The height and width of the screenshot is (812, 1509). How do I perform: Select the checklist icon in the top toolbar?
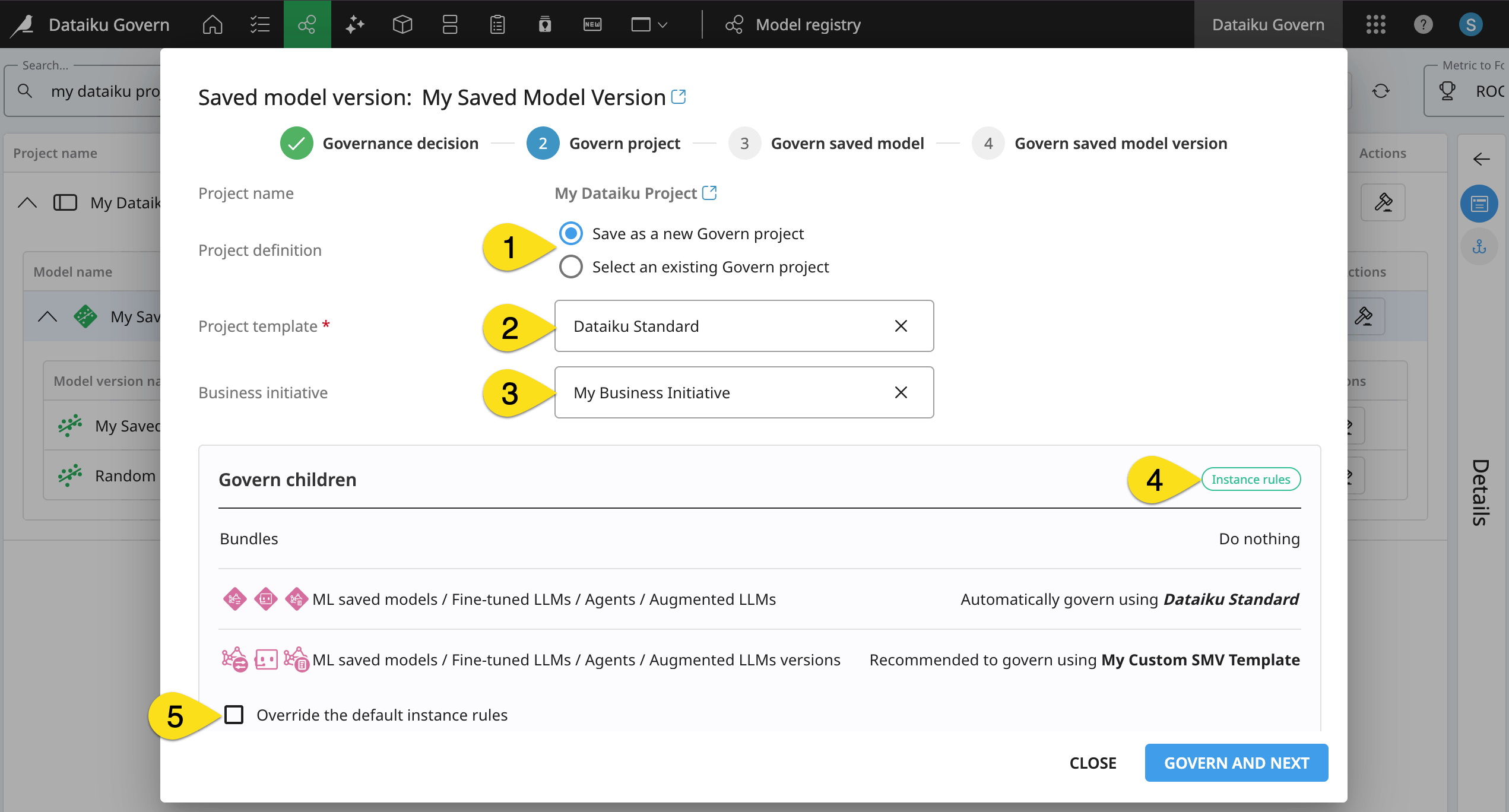[259, 24]
